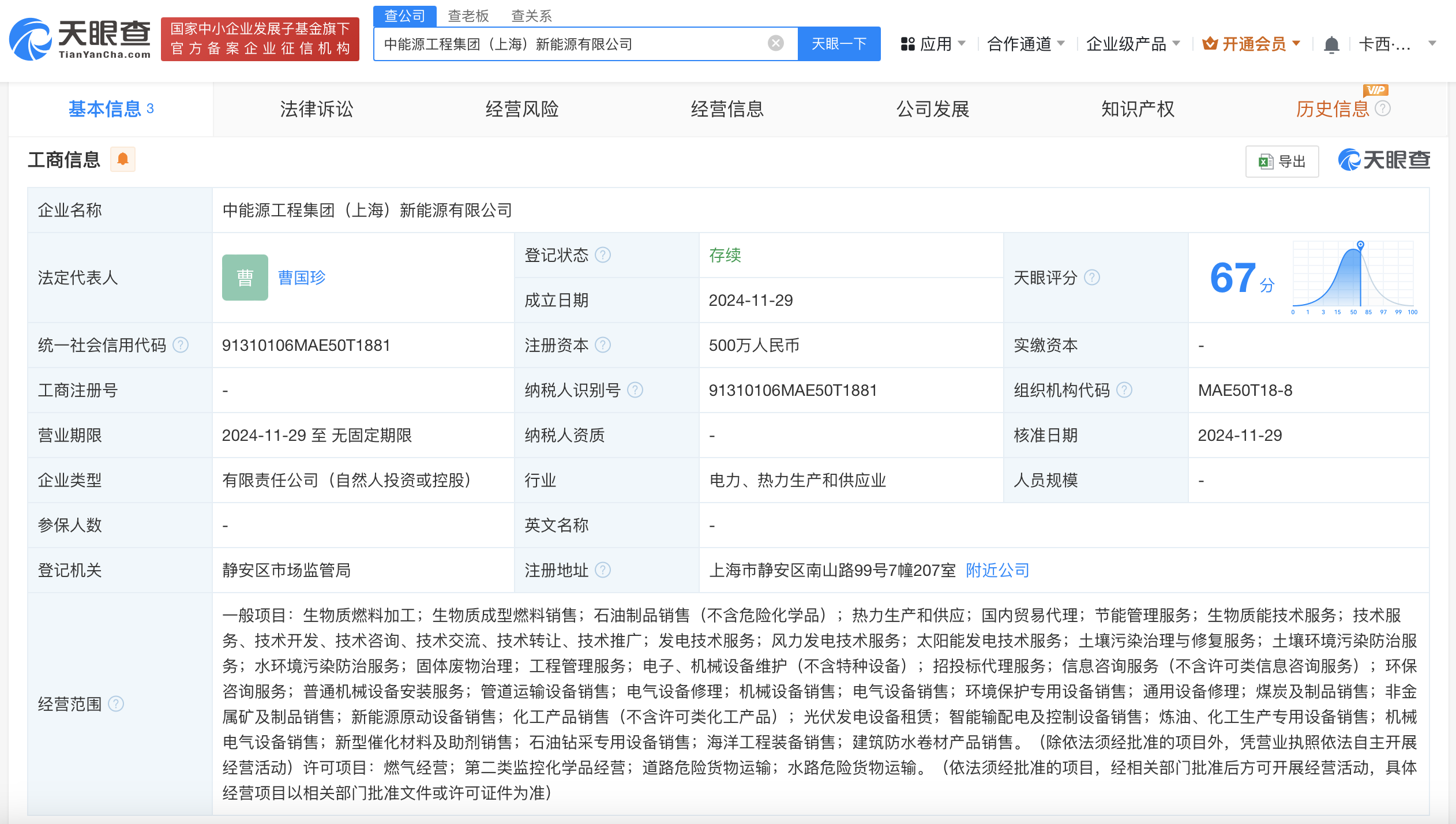The height and width of the screenshot is (824, 1456).
Task: Click the help icon next to 注册资本
Action: coord(603,345)
